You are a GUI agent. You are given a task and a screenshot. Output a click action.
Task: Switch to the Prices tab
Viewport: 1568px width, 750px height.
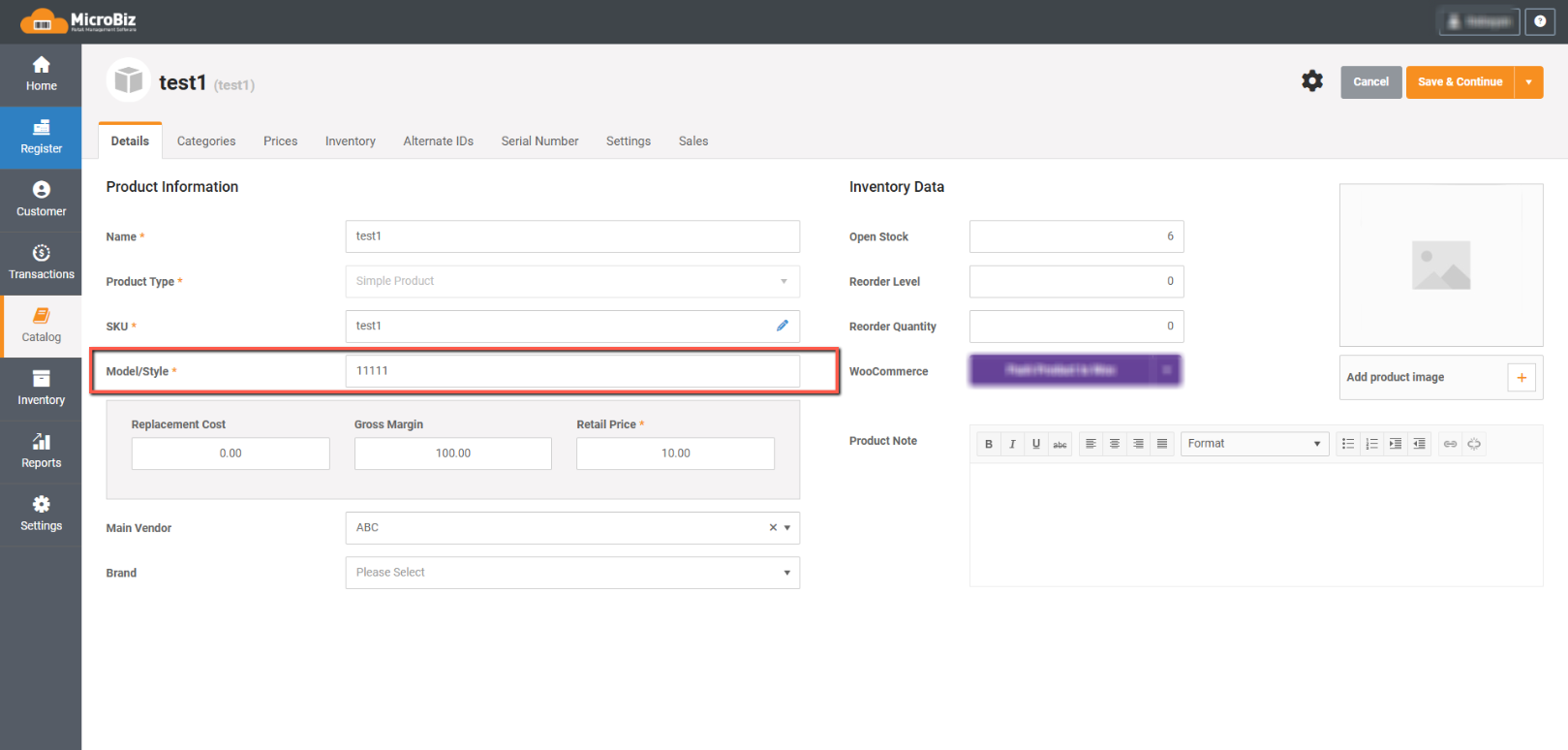(281, 141)
